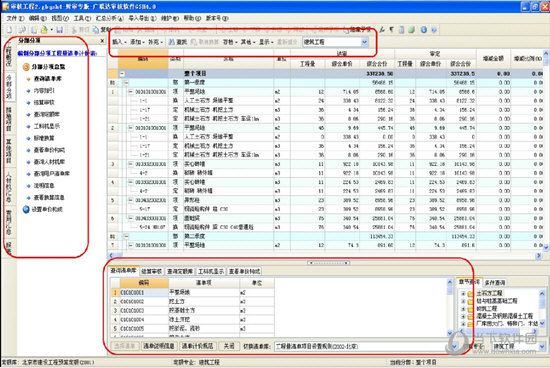
Task: Open the 切换清单库 combo box
Action: point(366,347)
